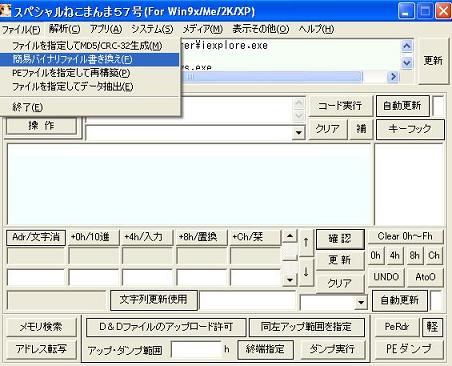
Task: Toggle the upper 自動更新 button
Action: coord(402,106)
